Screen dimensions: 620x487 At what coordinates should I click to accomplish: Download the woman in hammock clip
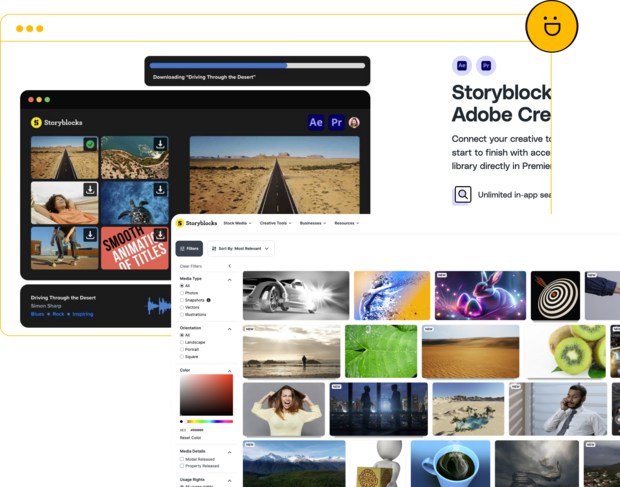(90, 190)
